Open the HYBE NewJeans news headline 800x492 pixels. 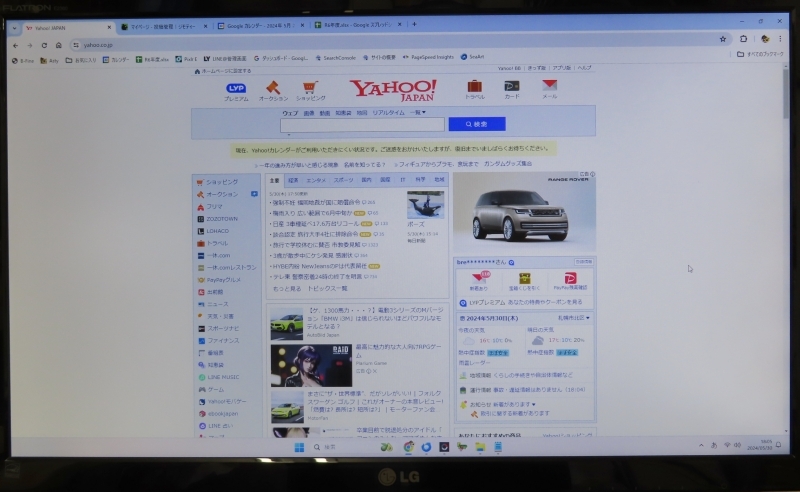319,266
